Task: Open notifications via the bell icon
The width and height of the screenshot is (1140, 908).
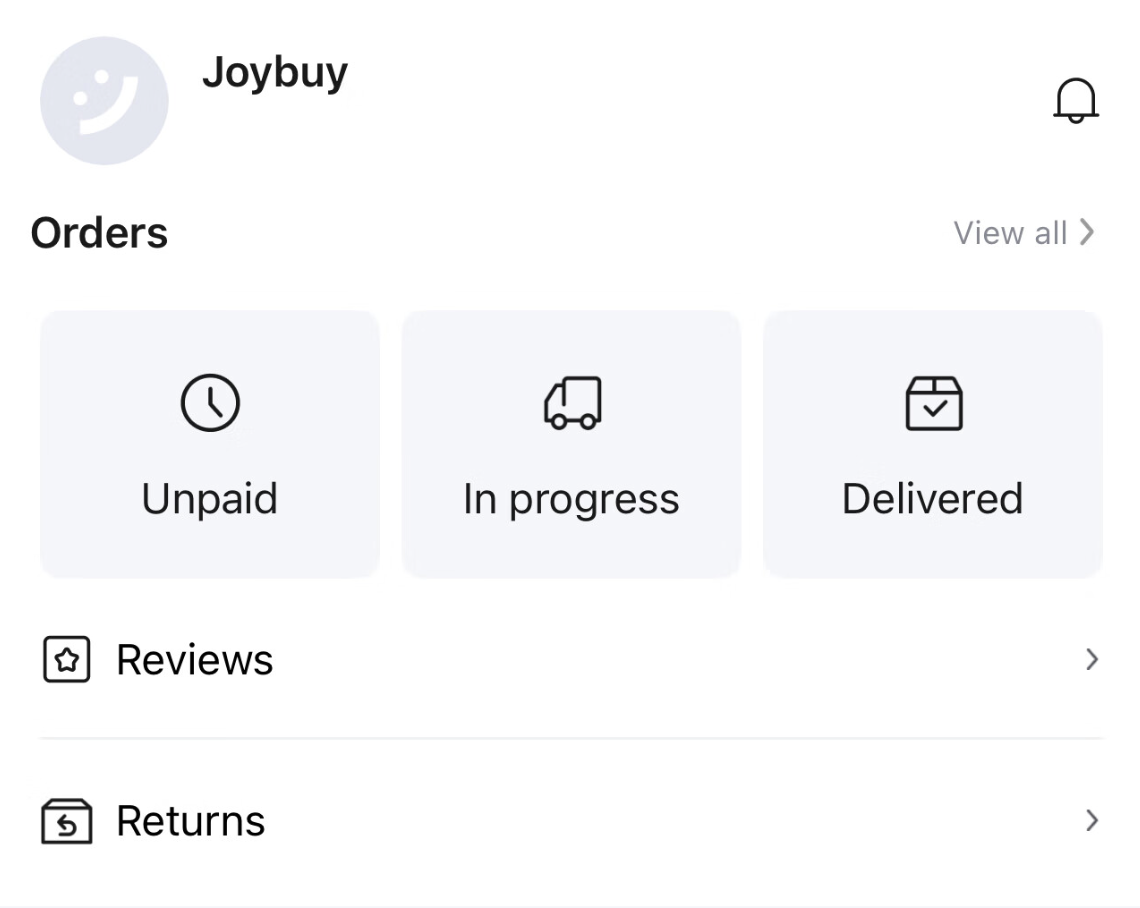Action: (x=1077, y=100)
